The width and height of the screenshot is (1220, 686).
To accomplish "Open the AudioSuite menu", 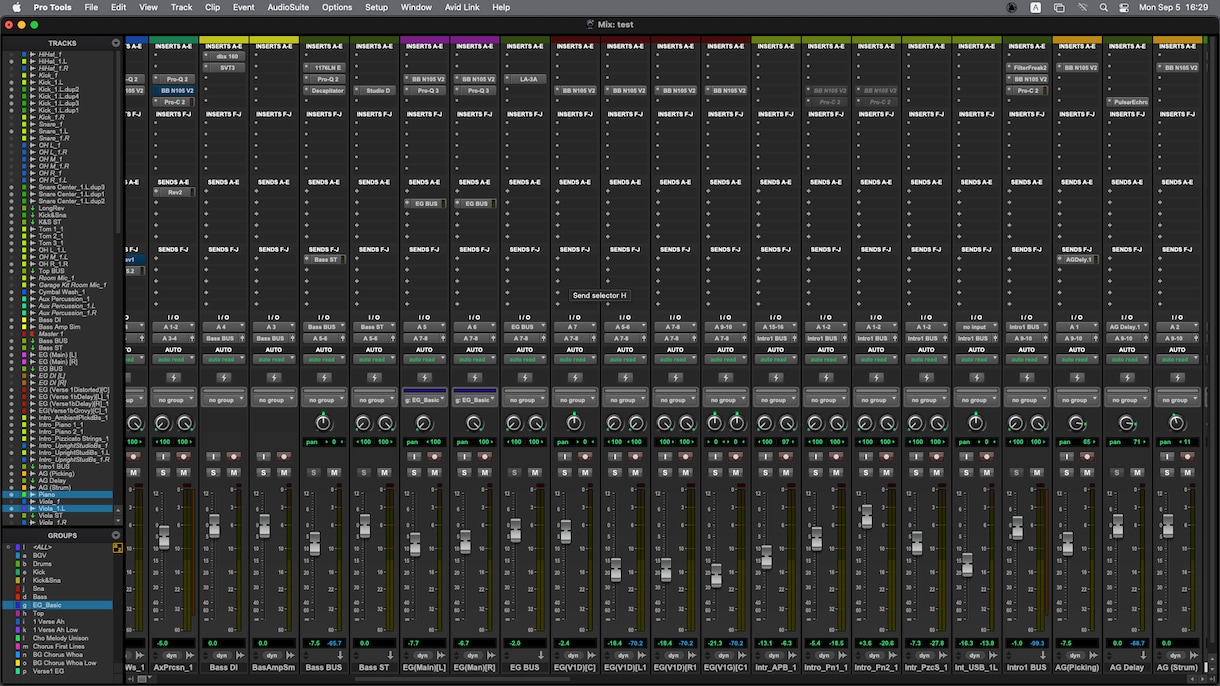I will (288, 7).
